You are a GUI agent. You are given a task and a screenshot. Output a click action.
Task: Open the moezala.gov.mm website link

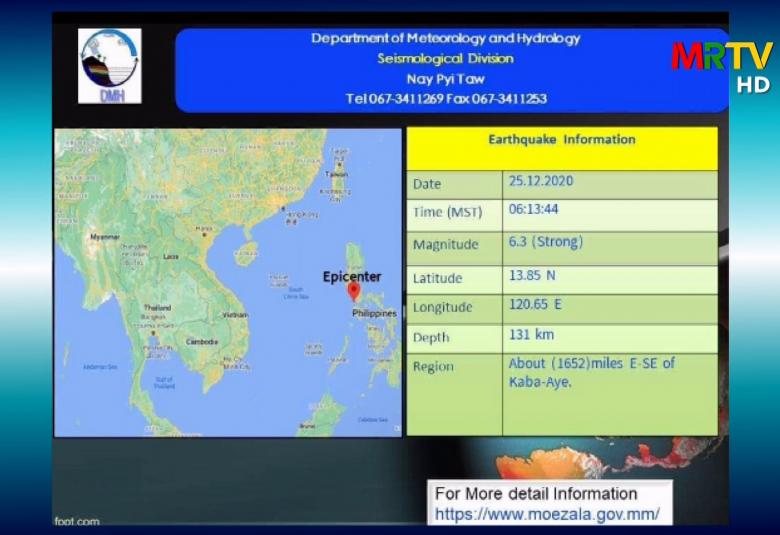[547, 515]
